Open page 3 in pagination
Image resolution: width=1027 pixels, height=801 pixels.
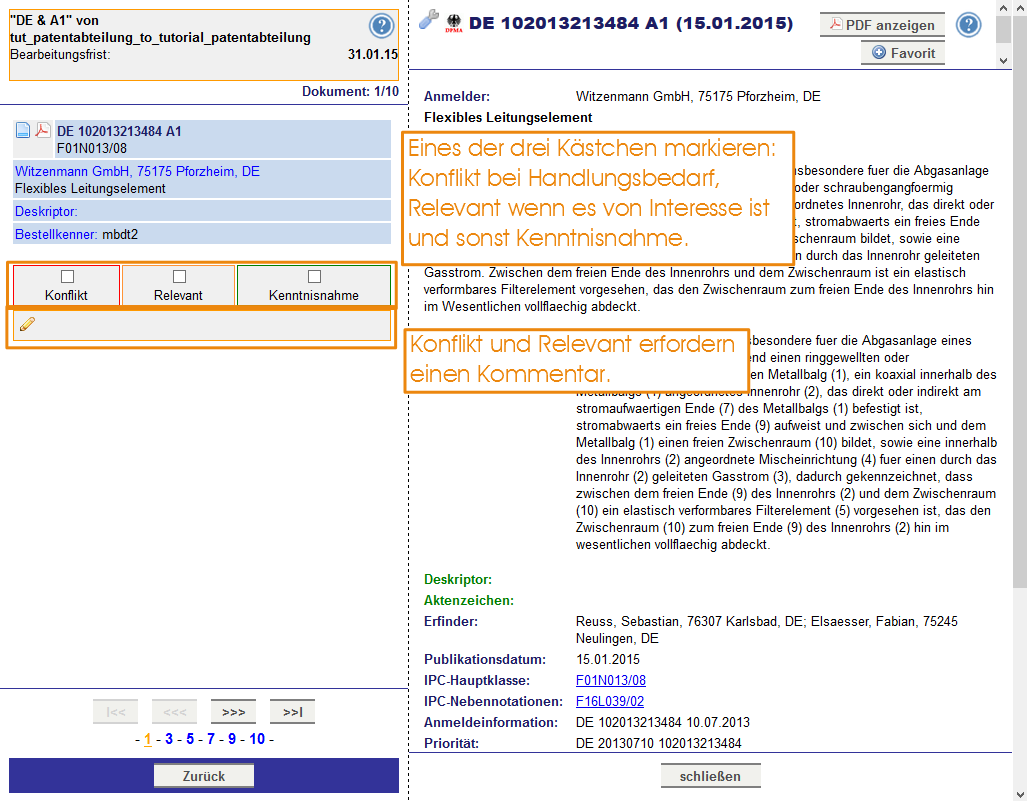pos(169,739)
